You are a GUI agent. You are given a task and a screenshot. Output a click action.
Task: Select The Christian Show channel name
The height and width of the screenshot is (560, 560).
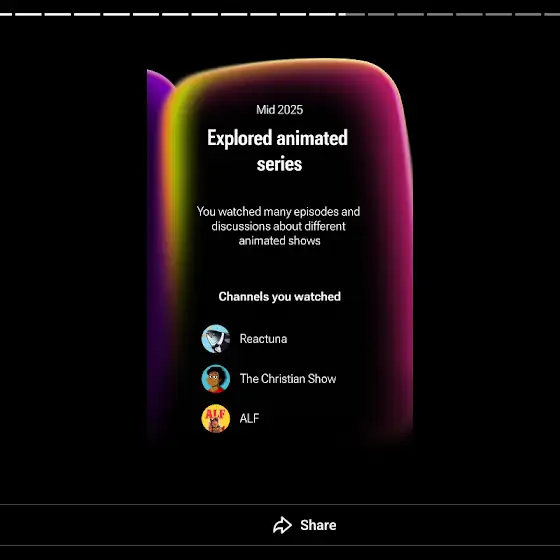click(x=288, y=379)
